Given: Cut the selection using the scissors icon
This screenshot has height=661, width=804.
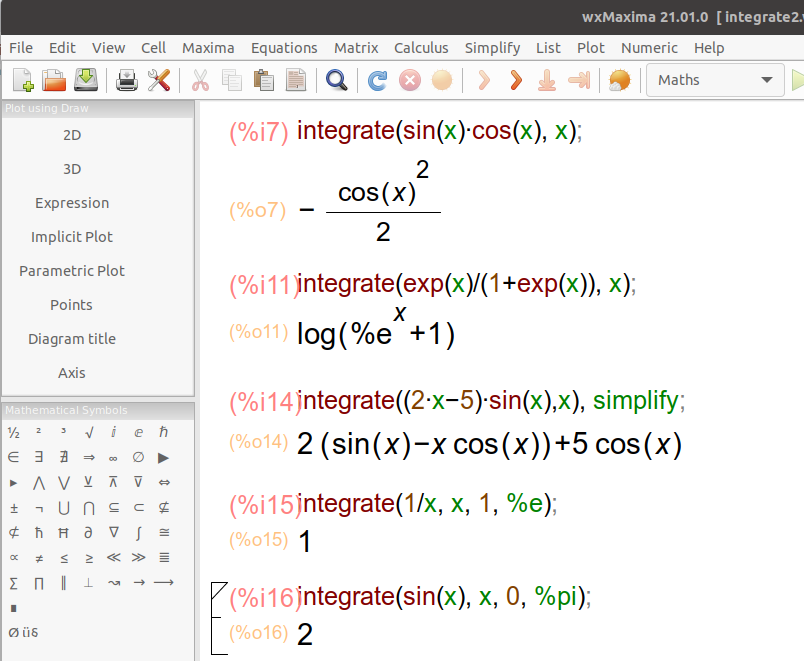Looking at the screenshot, I should (x=199, y=82).
